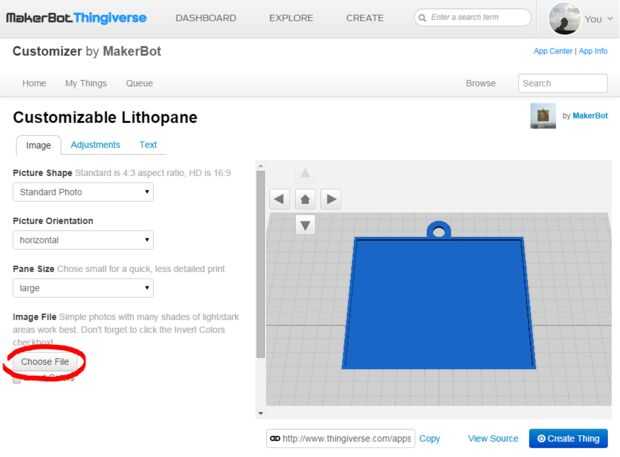Switch to the Text tab
The width and height of the screenshot is (620, 457).
click(x=148, y=145)
